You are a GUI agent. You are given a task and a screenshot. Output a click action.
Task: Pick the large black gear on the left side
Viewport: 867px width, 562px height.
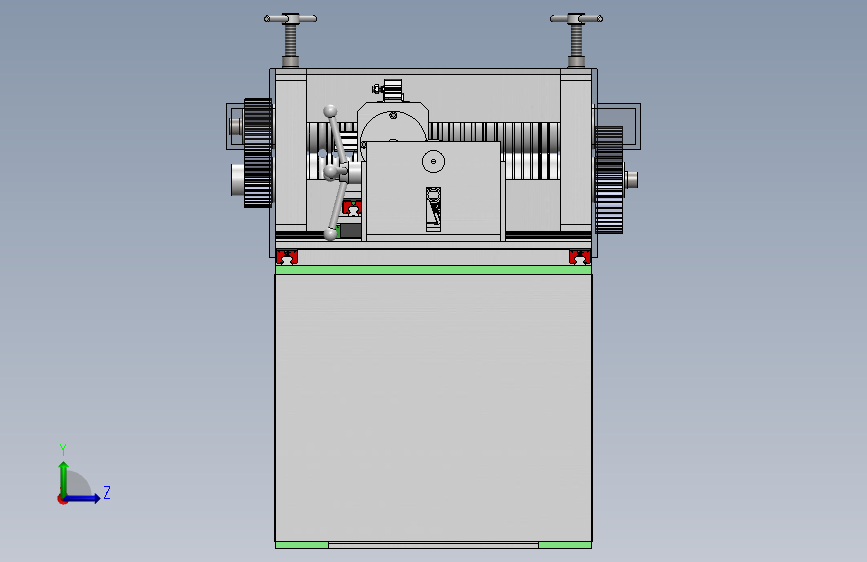click(x=258, y=153)
